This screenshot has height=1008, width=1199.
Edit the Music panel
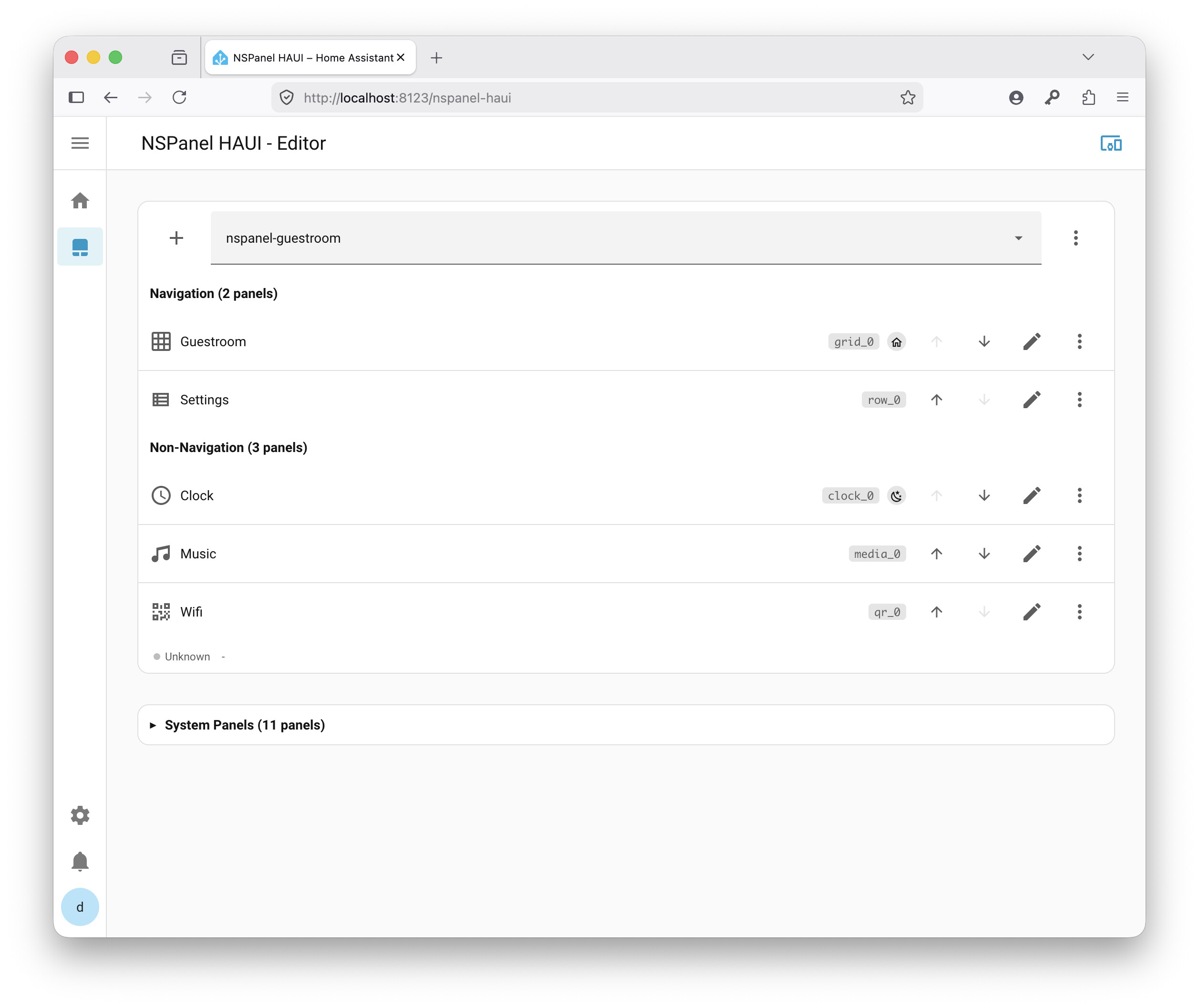pyautogui.click(x=1032, y=554)
